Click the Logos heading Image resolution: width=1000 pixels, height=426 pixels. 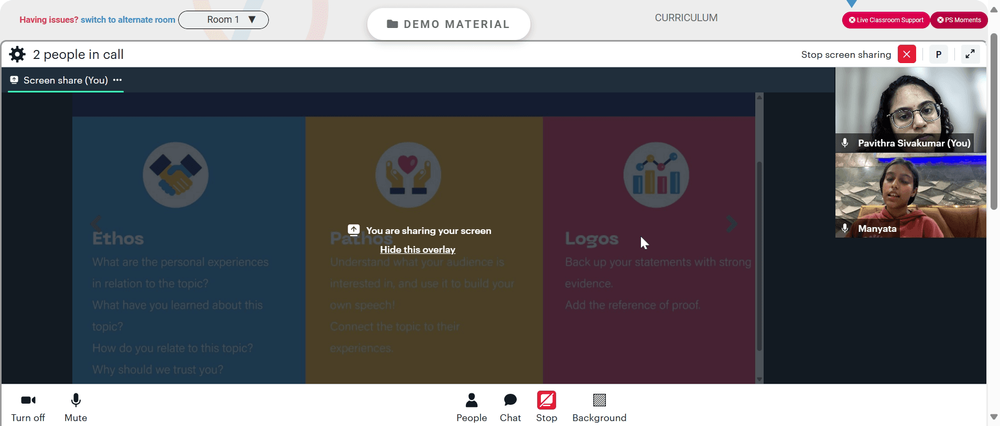click(592, 239)
